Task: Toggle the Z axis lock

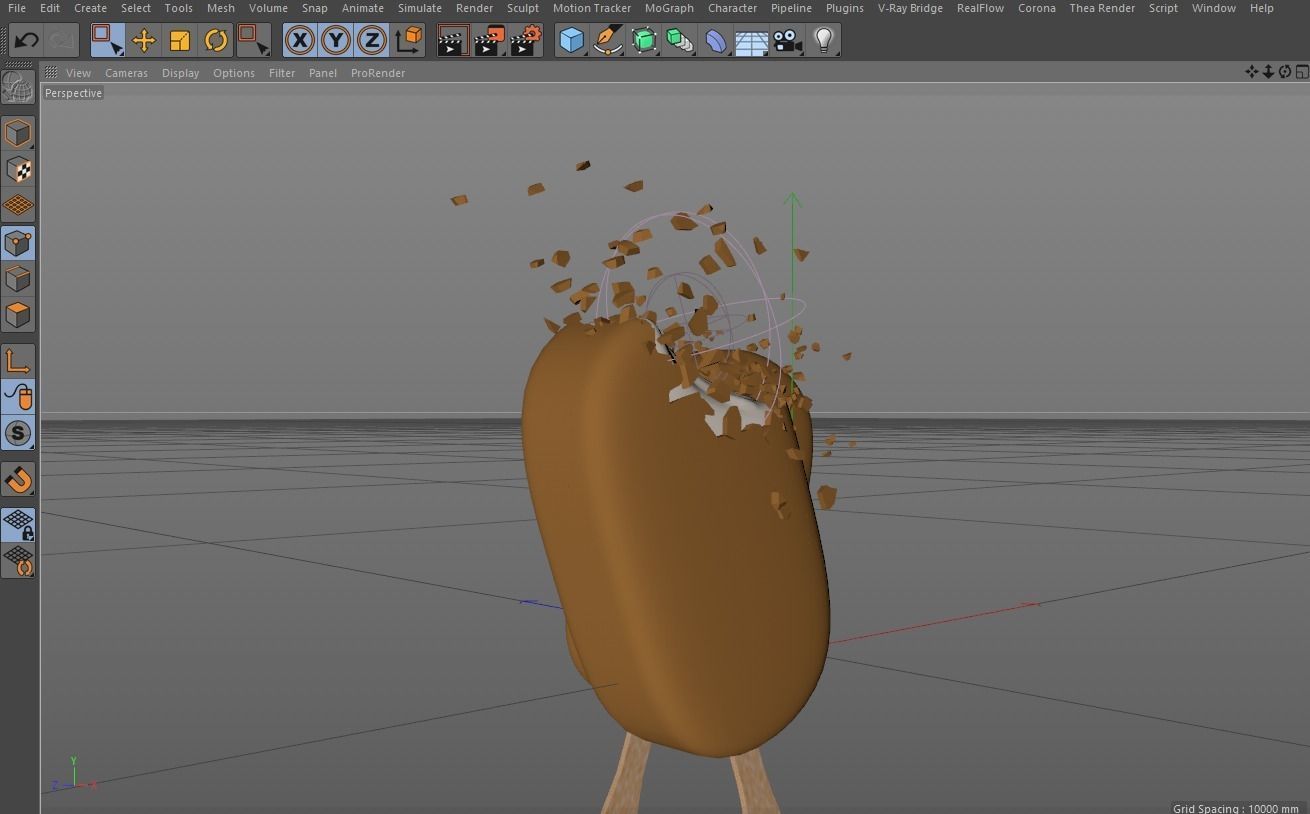Action: [372, 41]
